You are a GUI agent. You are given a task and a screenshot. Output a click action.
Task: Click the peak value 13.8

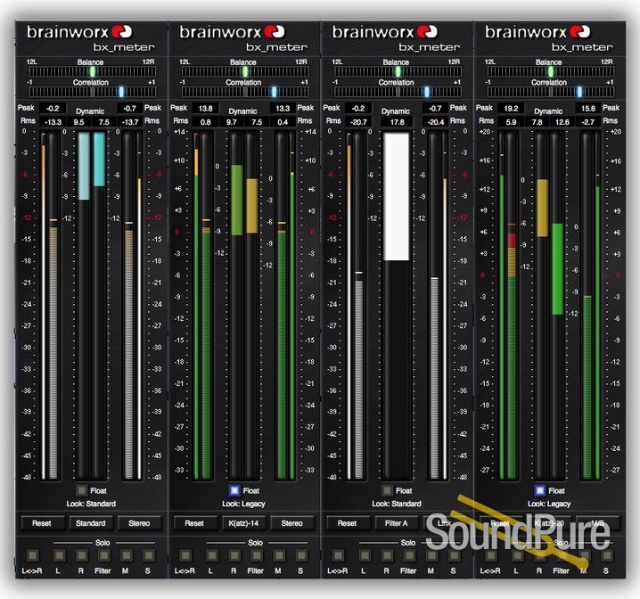205,109
